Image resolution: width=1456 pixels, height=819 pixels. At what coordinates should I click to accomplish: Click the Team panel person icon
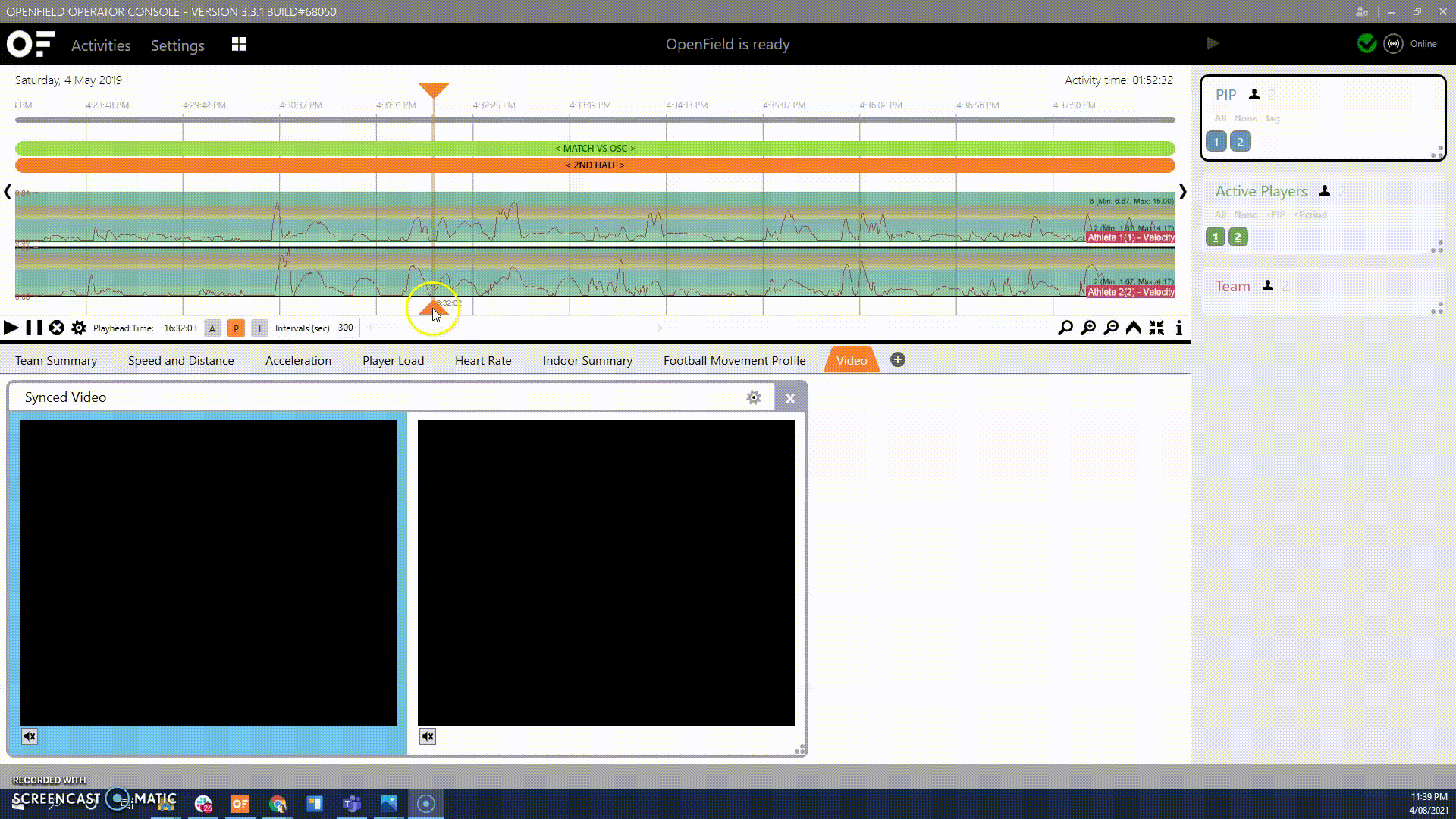(1268, 286)
